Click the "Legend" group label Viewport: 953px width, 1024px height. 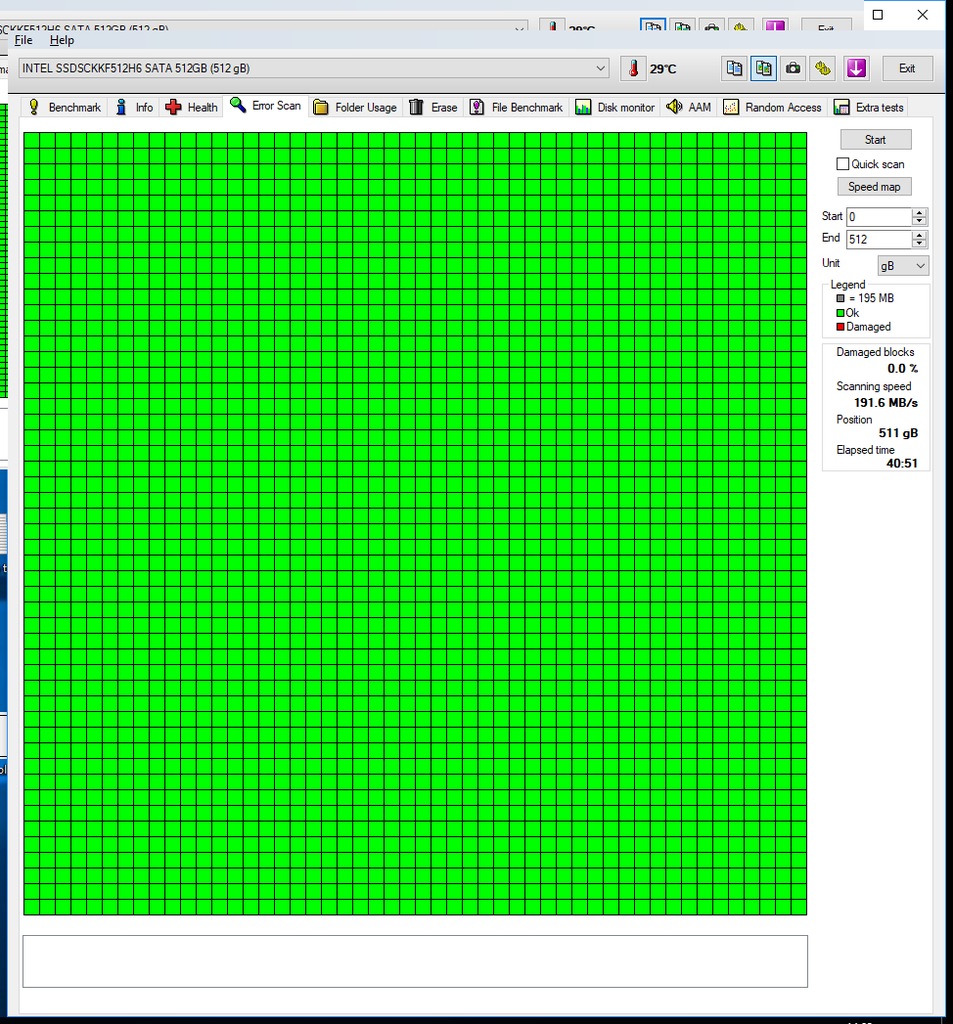(x=848, y=285)
